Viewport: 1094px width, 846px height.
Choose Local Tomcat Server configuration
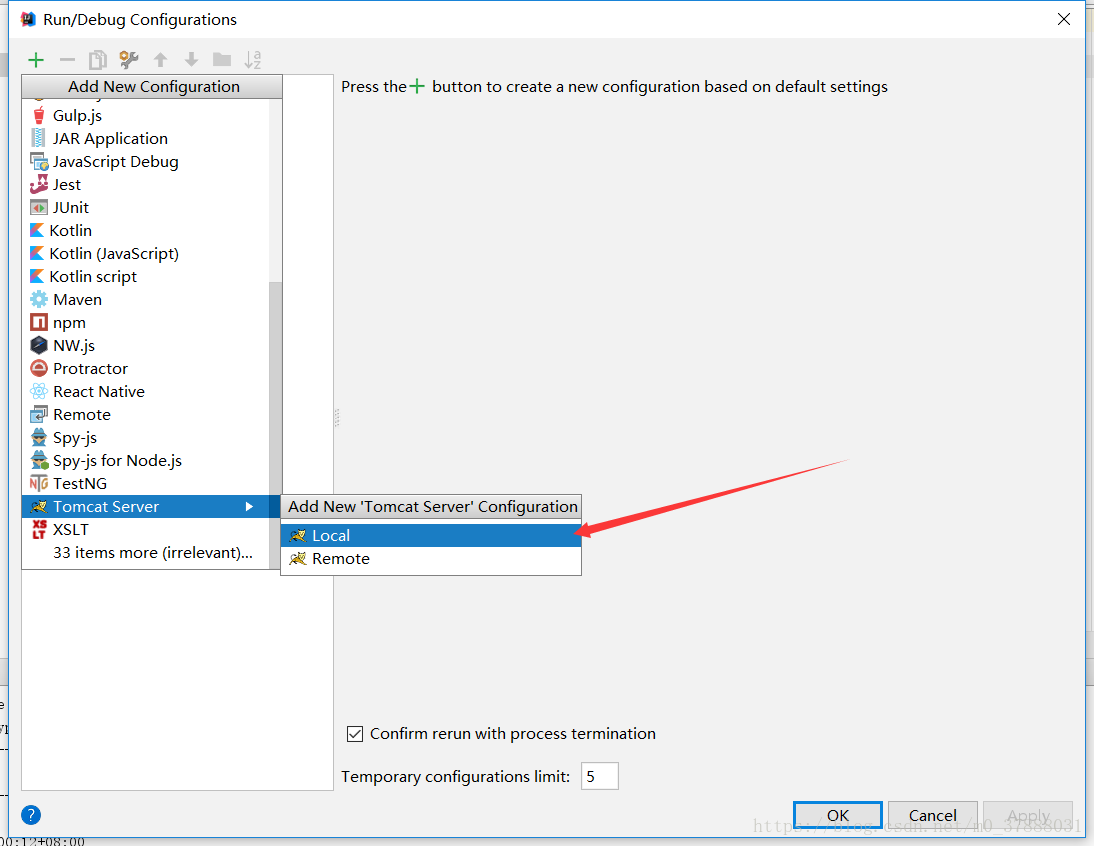[430, 536]
